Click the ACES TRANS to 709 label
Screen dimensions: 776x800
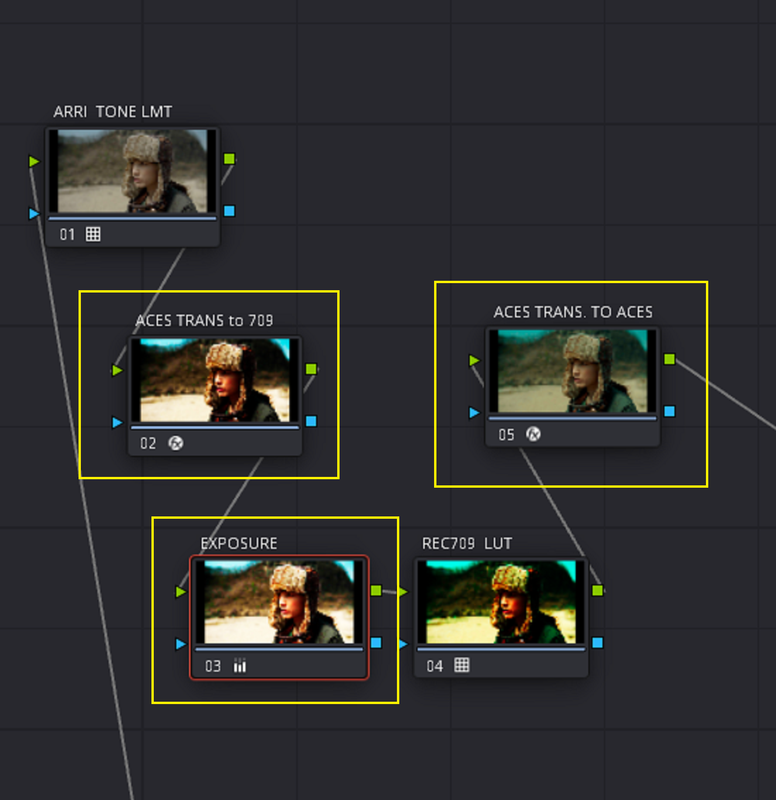click(204, 320)
